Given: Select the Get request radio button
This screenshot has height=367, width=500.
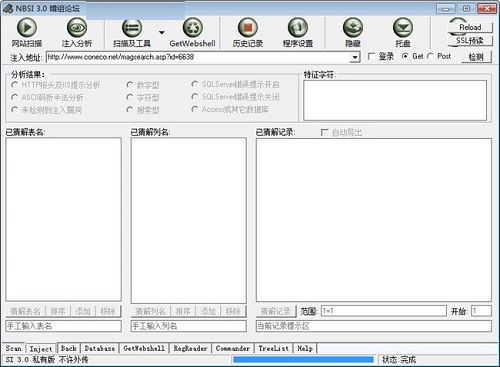Looking at the screenshot, I should pos(405,56).
